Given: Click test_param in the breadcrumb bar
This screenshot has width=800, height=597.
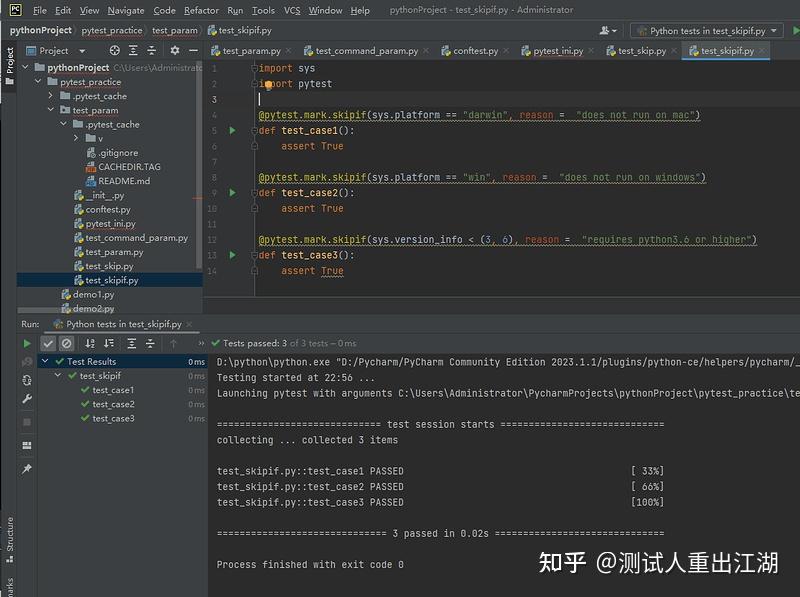Looking at the screenshot, I should coord(174,31).
